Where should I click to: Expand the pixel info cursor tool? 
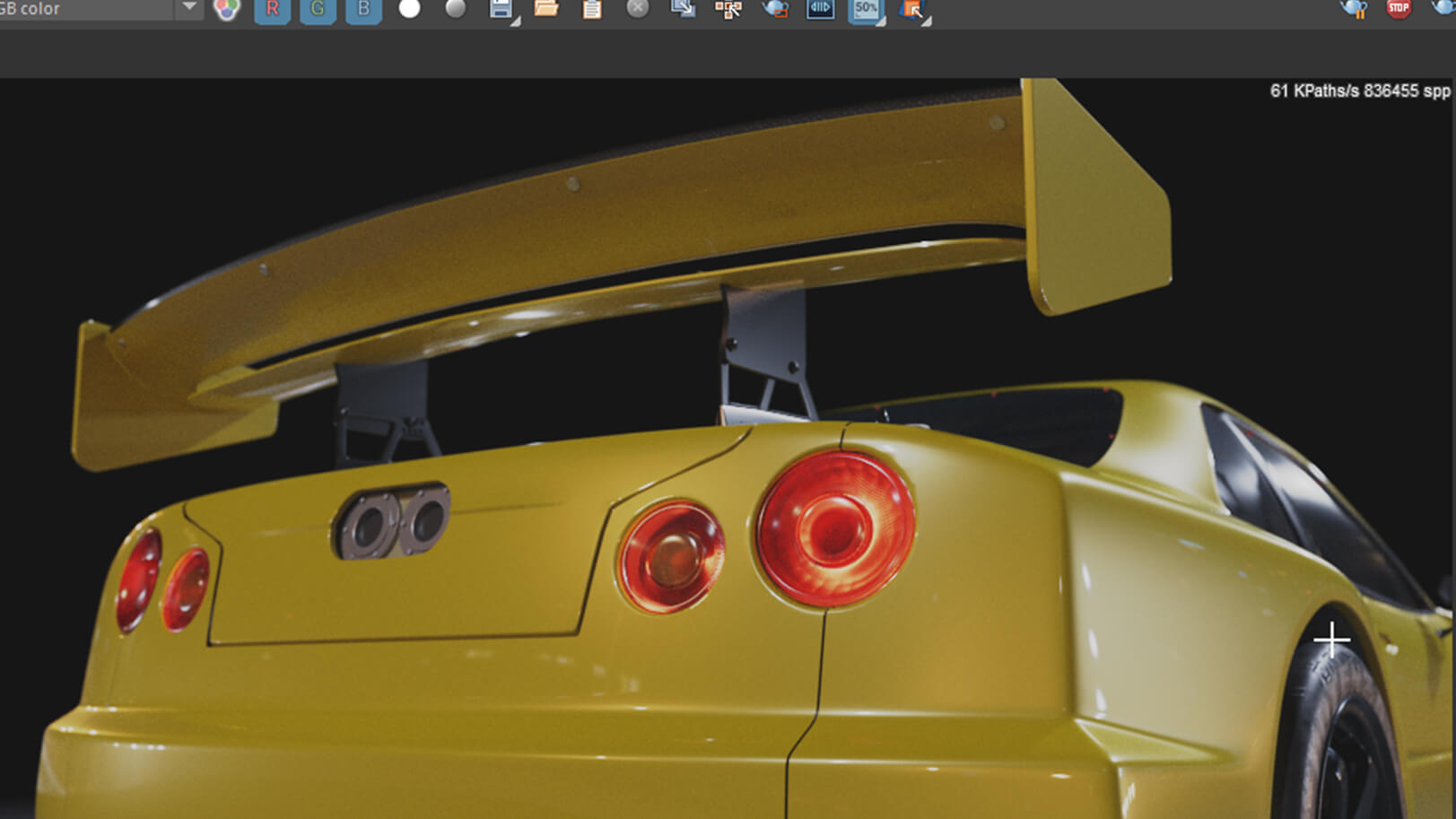[912, 9]
